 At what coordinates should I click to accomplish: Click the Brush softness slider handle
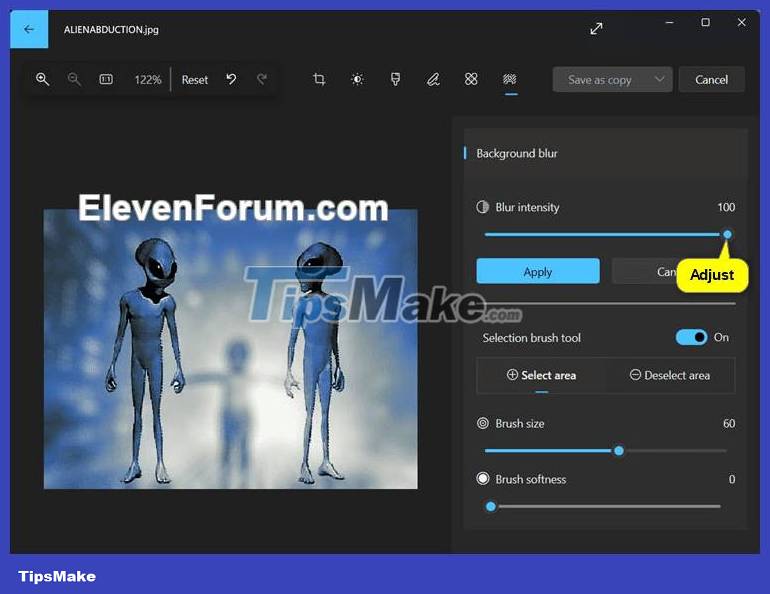pos(491,507)
